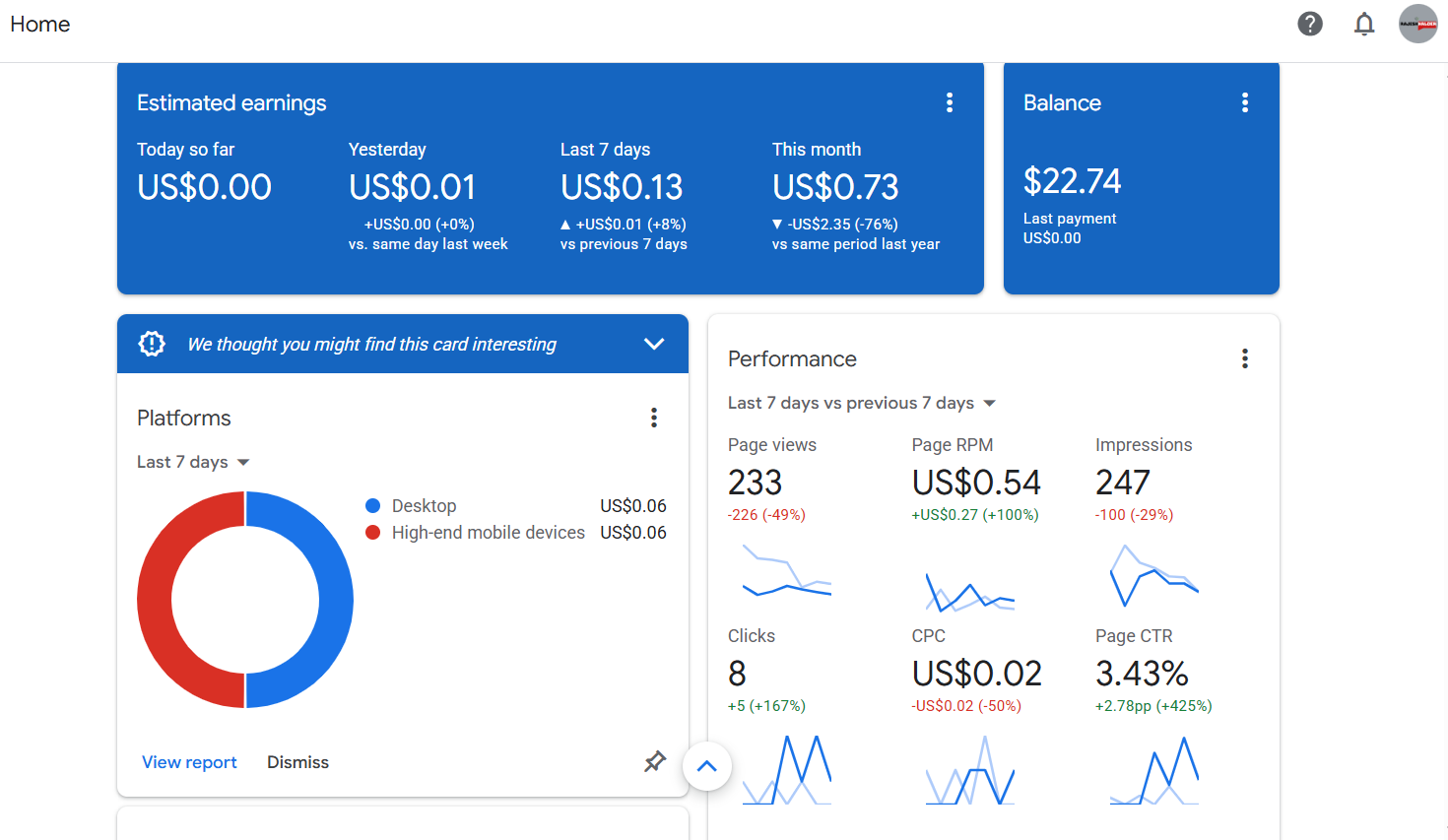The width and height of the screenshot is (1448, 840).
Task: Click the blue Desktop legend dot
Action: tap(373, 506)
